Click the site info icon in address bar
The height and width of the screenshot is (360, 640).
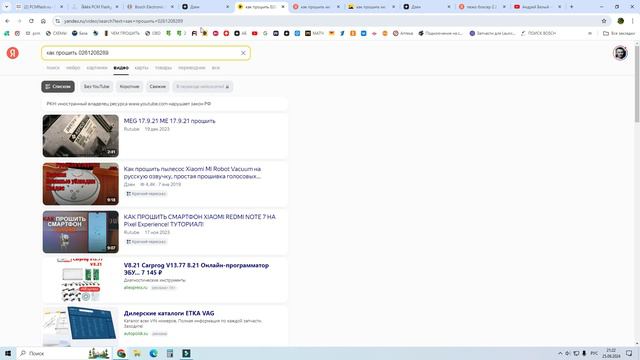point(58,21)
